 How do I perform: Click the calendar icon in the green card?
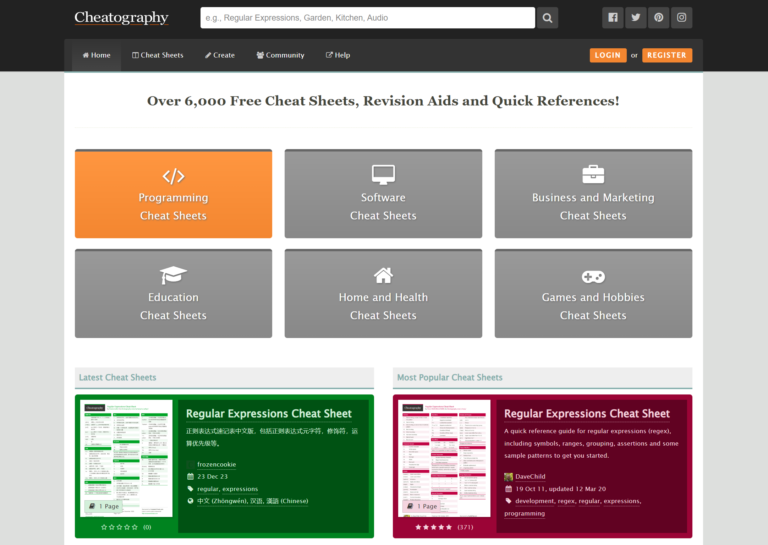[191, 476]
